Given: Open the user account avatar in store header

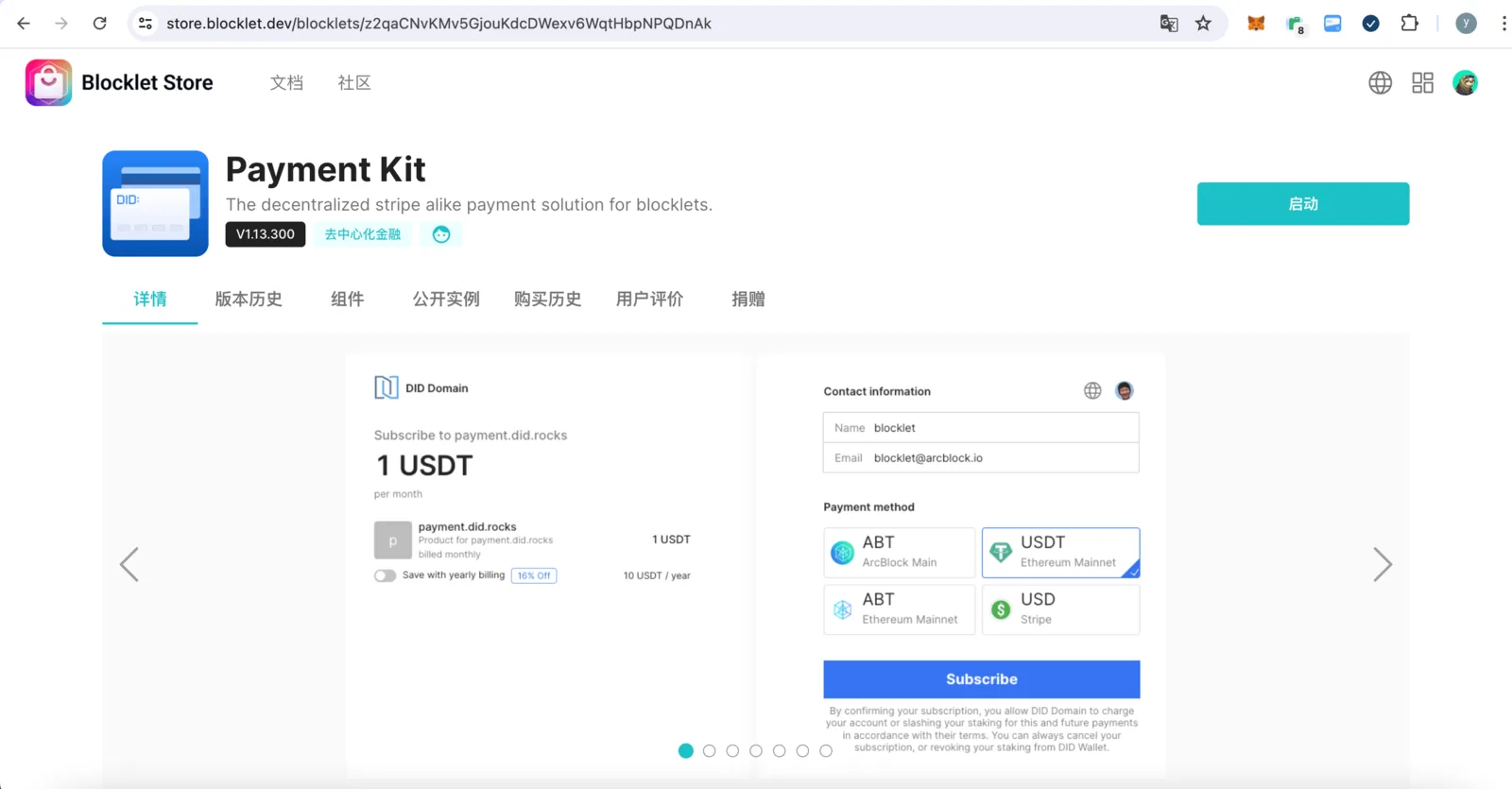Looking at the screenshot, I should click(x=1465, y=83).
